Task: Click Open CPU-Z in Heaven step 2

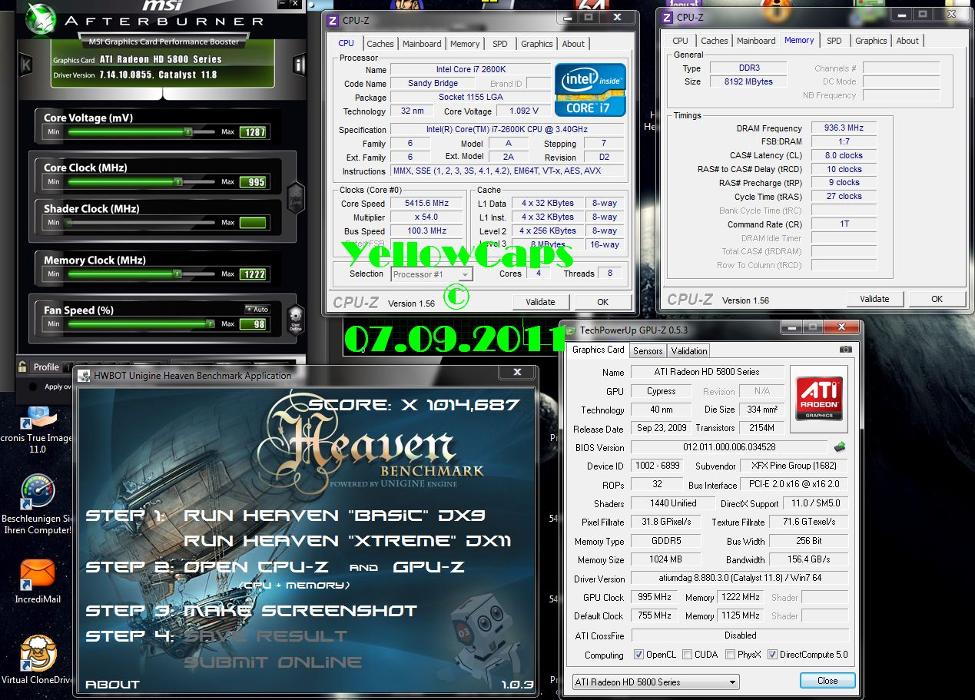Action: click(256, 567)
